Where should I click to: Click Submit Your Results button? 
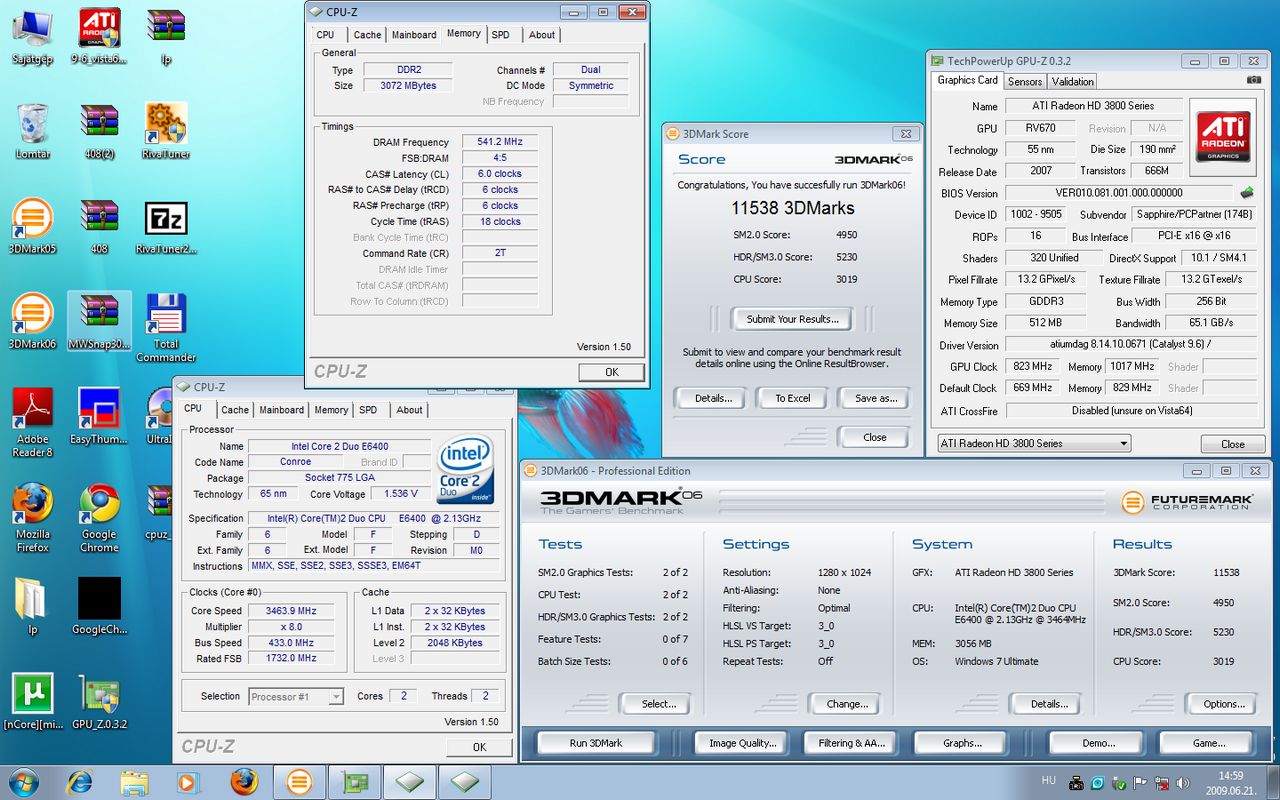pyautogui.click(x=792, y=319)
